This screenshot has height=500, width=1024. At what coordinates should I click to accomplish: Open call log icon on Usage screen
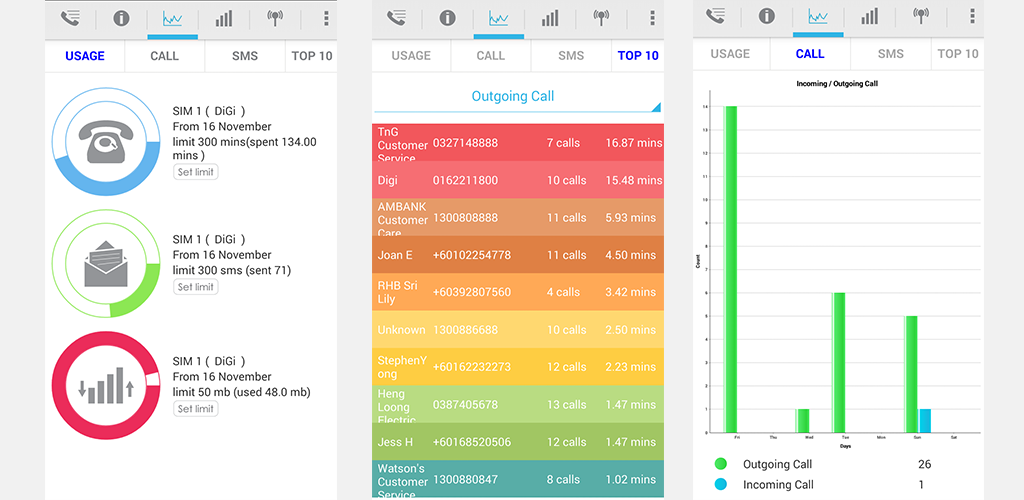[x=71, y=19]
